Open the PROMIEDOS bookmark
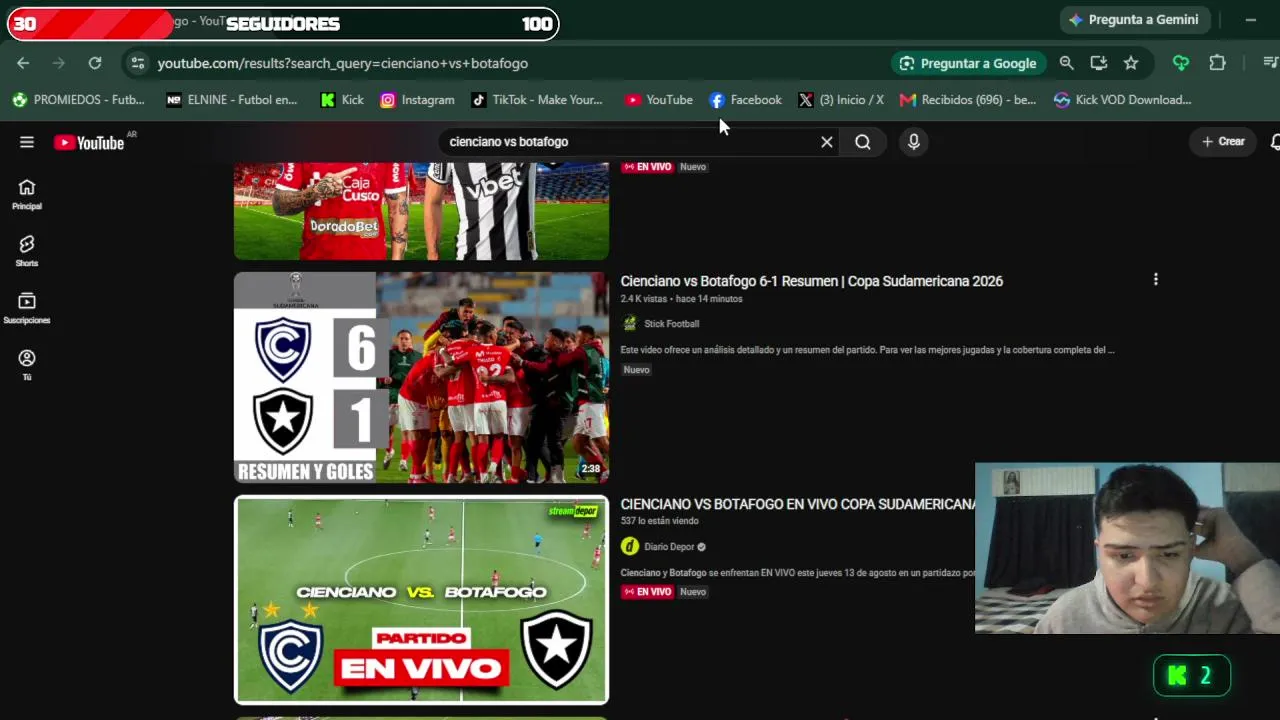The width and height of the screenshot is (1280, 720). [78, 100]
